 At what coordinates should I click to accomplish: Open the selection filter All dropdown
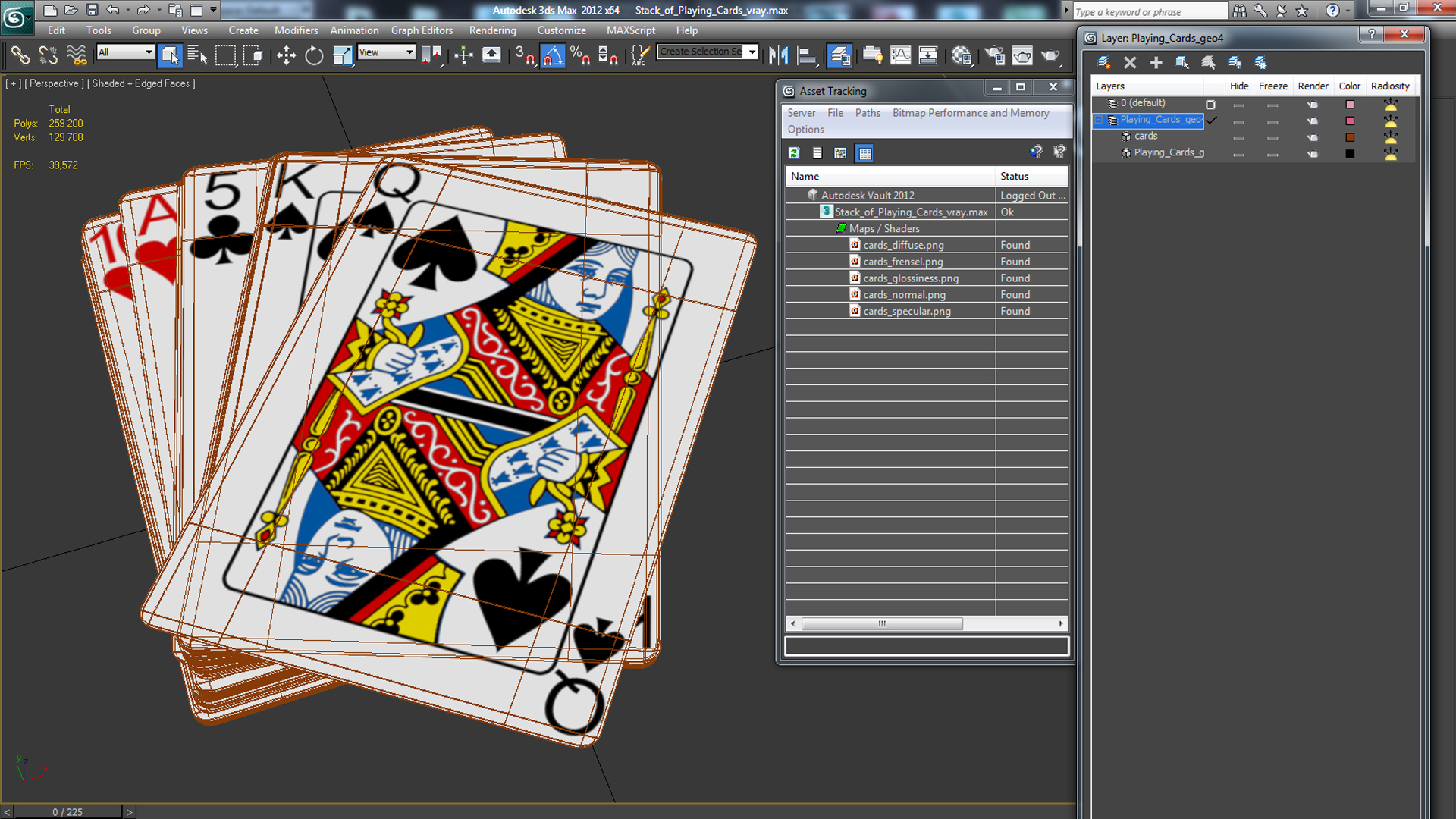tap(125, 52)
